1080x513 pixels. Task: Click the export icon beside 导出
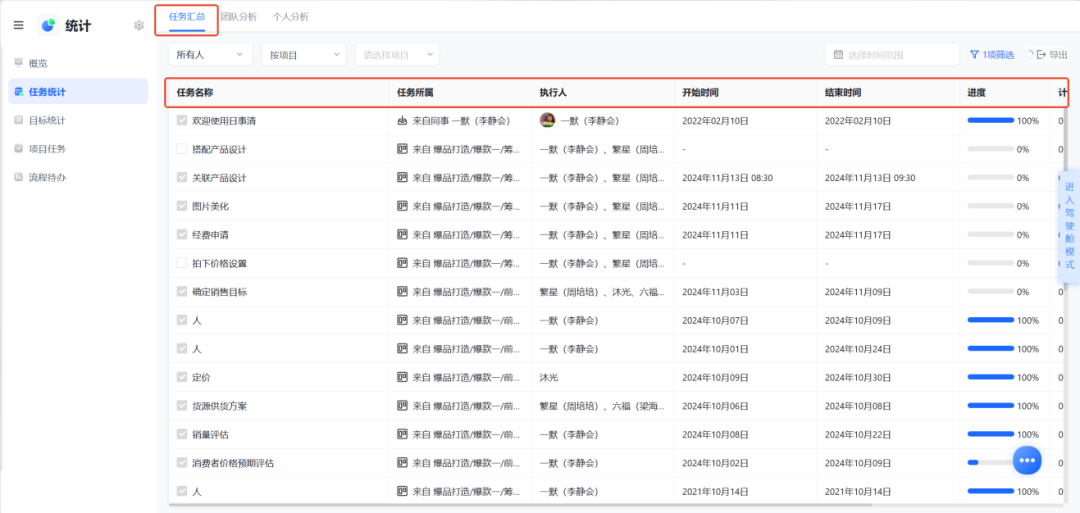[1041, 54]
